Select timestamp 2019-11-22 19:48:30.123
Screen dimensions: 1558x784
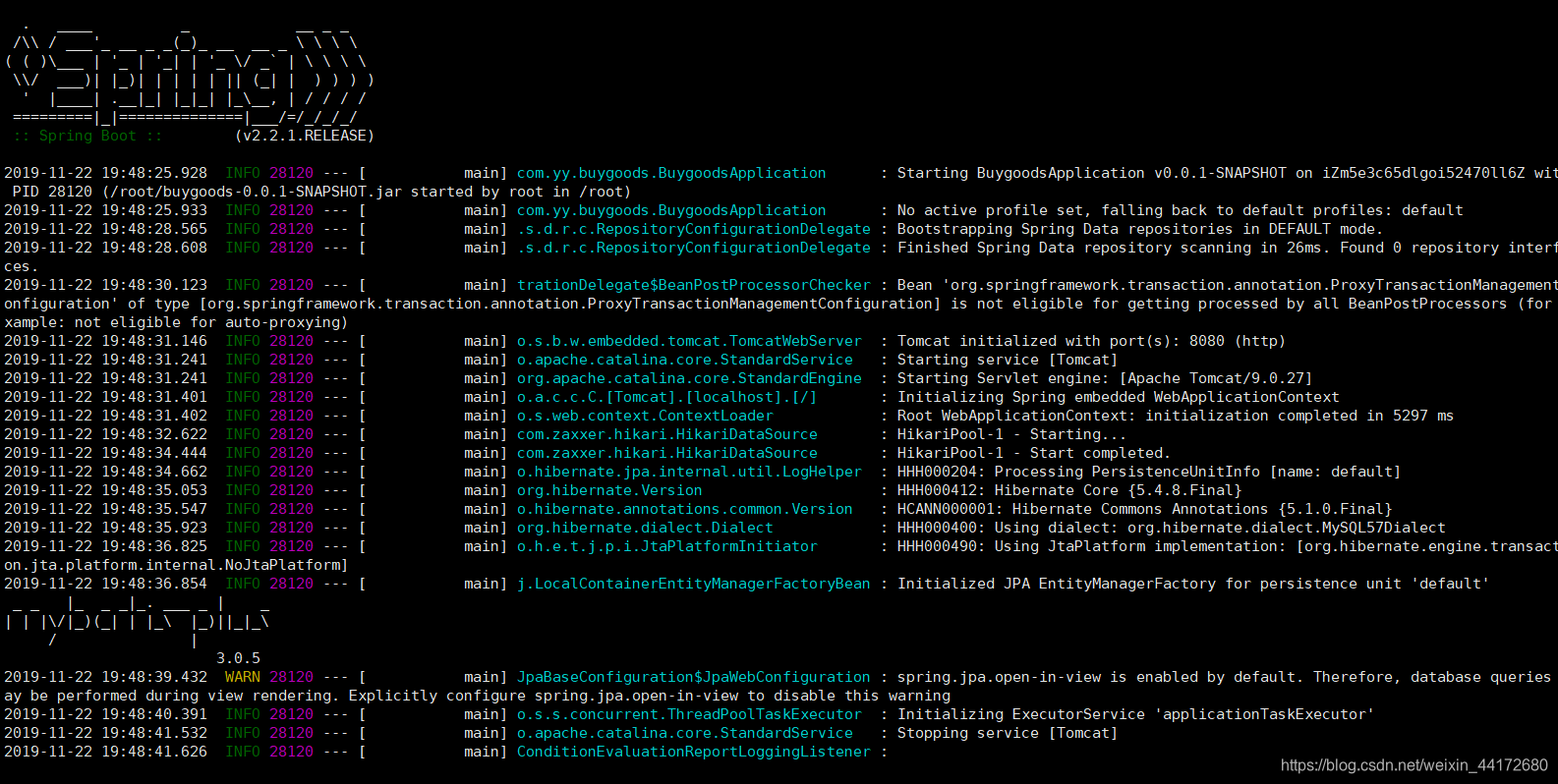(x=106, y=285)
